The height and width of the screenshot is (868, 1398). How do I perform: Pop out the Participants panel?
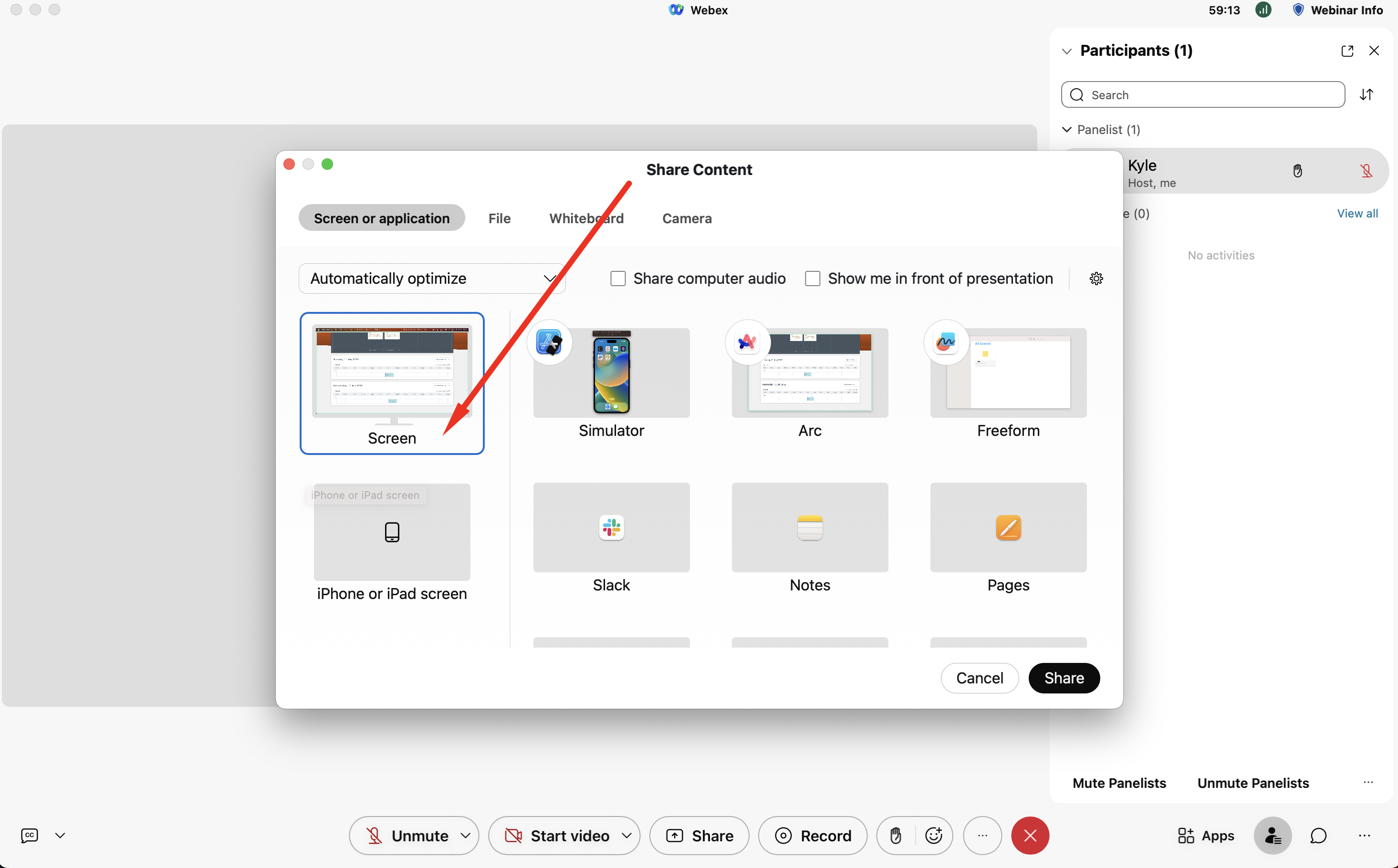[x=1347, y=51]
